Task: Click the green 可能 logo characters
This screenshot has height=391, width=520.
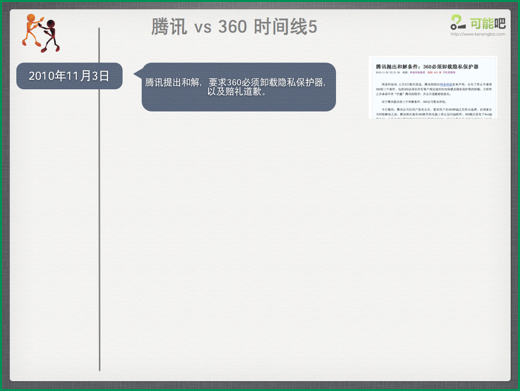Action: click(x=482, y=23)
